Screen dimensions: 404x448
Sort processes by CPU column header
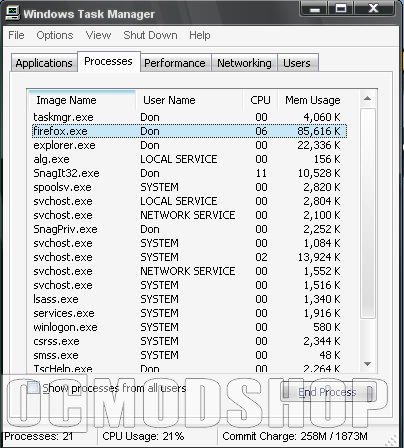260,100
